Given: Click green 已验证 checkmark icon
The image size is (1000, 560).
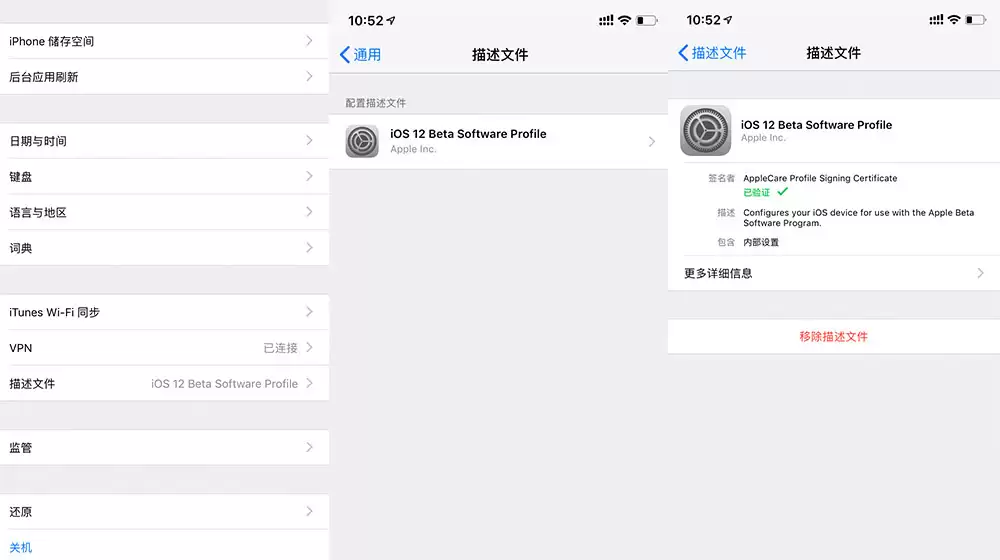Looking at the screenshot, I should click(783, 191).
